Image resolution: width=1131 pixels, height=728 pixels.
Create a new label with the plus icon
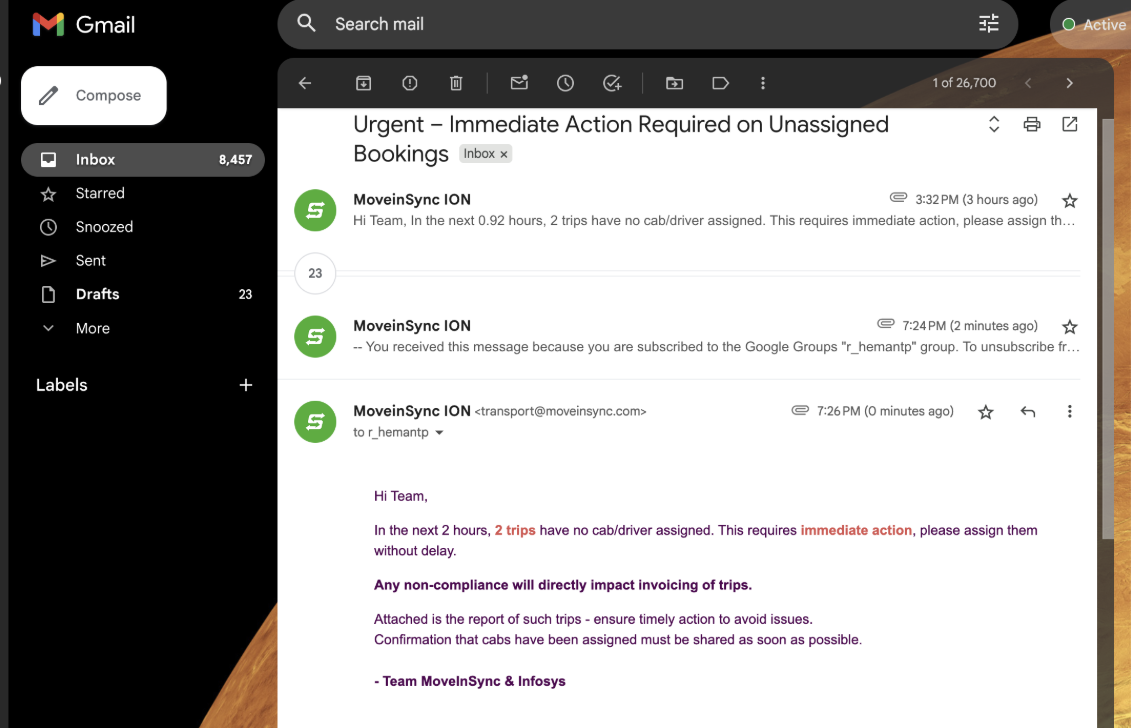pos(246,385)
